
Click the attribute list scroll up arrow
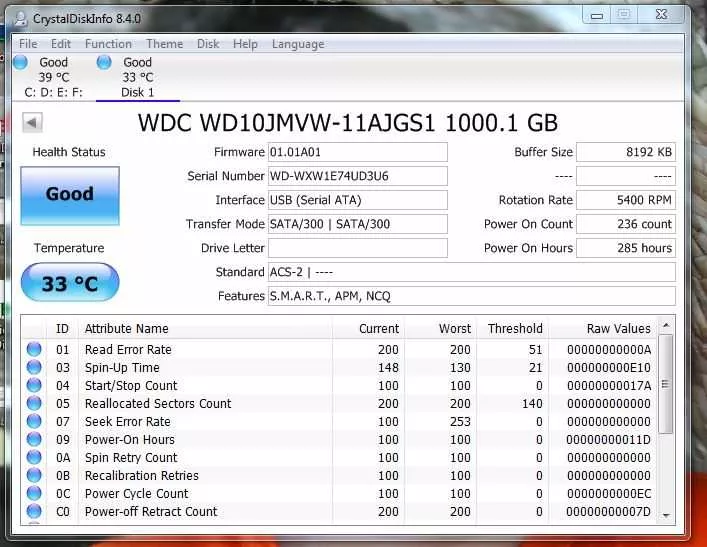666,325
